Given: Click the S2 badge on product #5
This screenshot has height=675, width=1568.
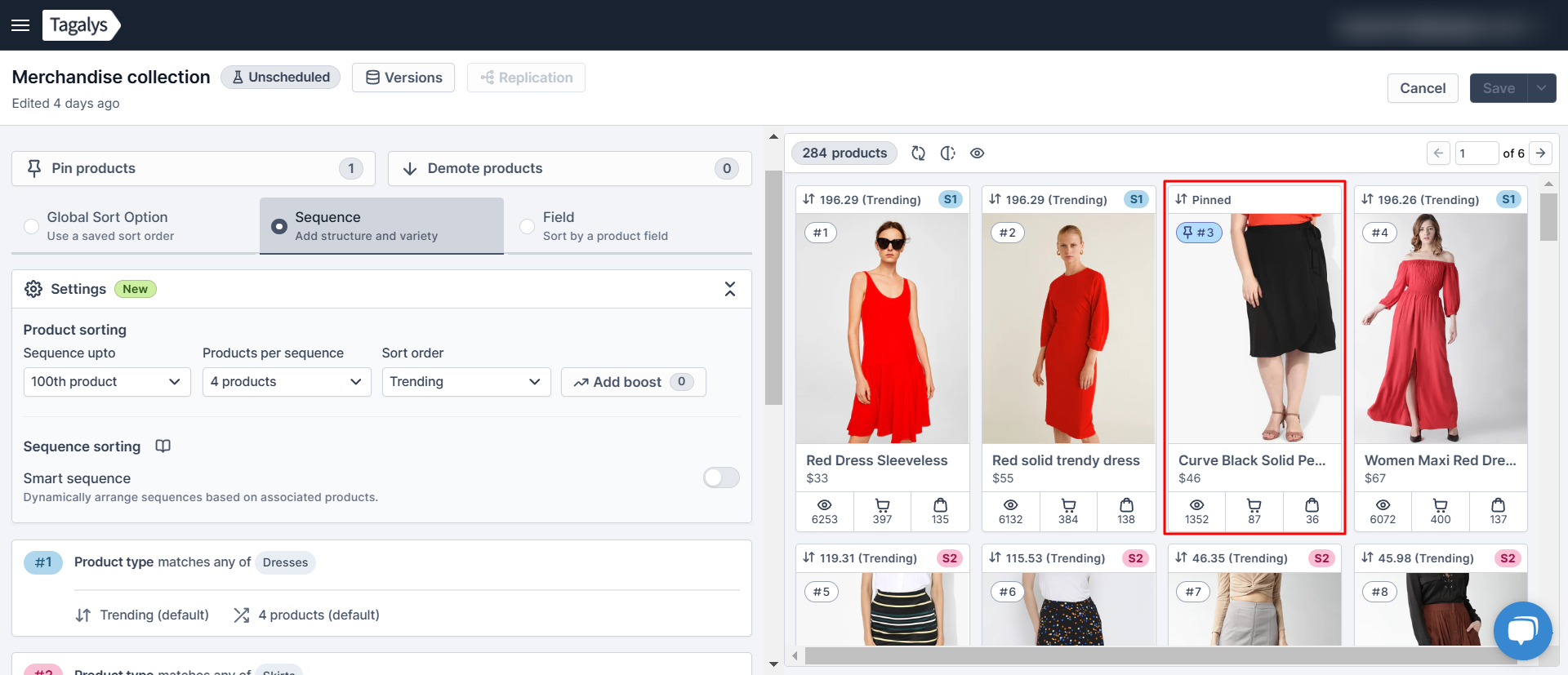Looking at the screenshot, I should click(949, 558).
